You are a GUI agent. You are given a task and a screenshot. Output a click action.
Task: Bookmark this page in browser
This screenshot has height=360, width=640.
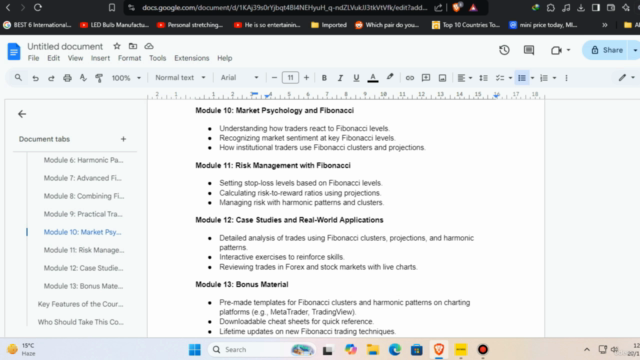click(112, 7)
